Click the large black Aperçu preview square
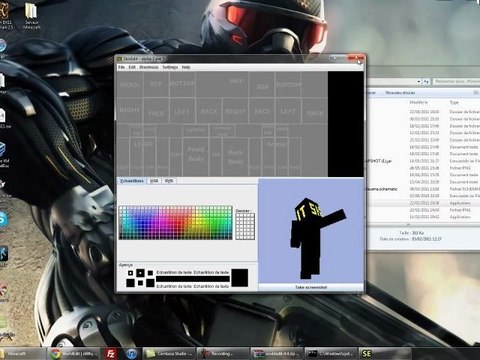Image resolution: width=480 pixels, height=360 pixels. (240, 278)
